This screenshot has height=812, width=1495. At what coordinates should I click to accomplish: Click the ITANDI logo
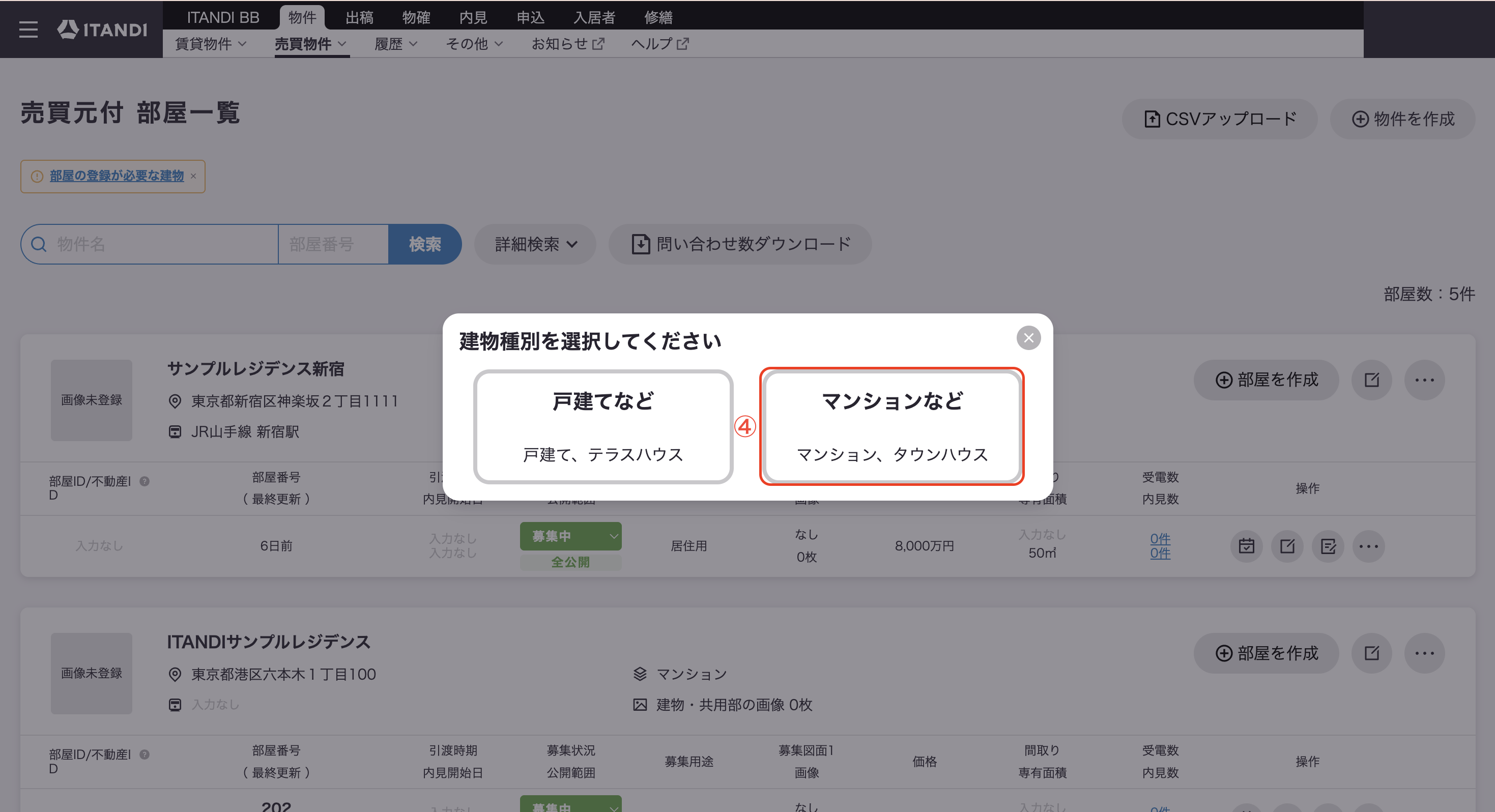tap(102, 29)
